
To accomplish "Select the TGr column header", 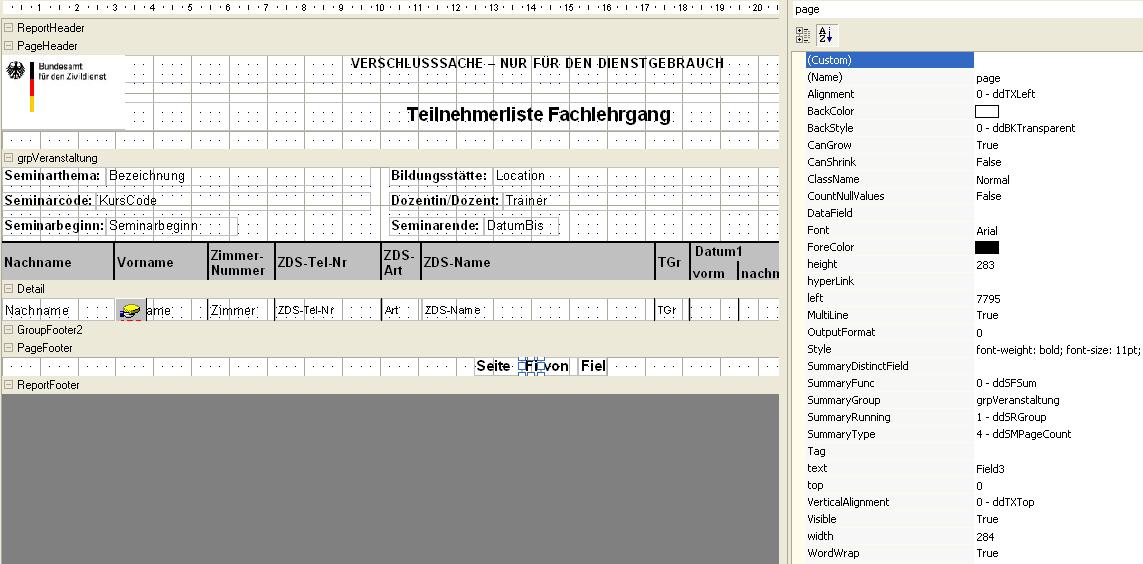I will (672, 262).
